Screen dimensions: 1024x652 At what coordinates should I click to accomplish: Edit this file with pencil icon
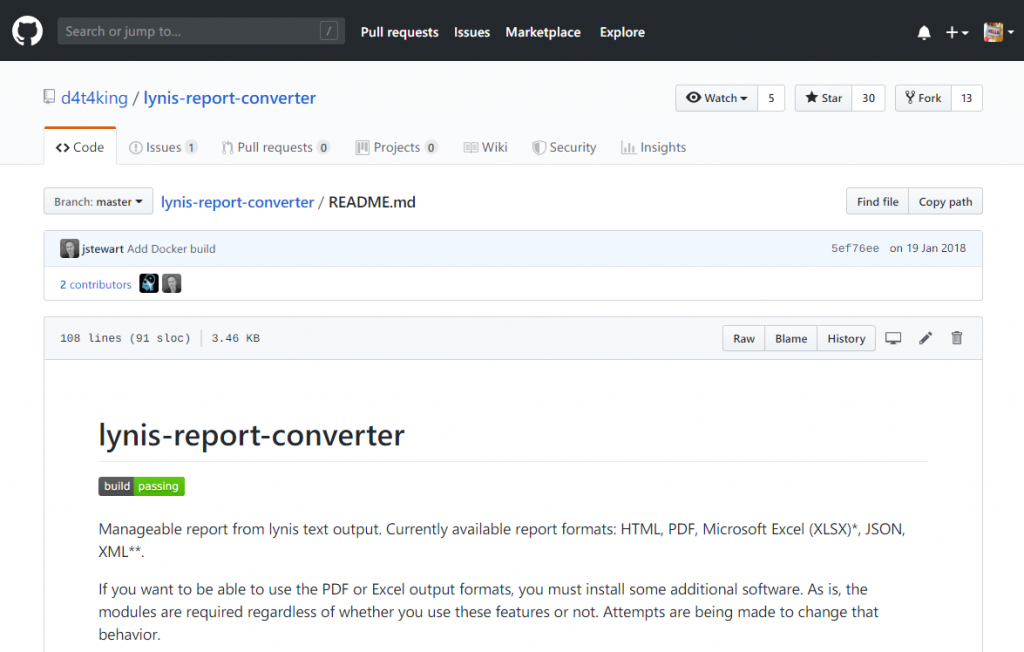925,338
